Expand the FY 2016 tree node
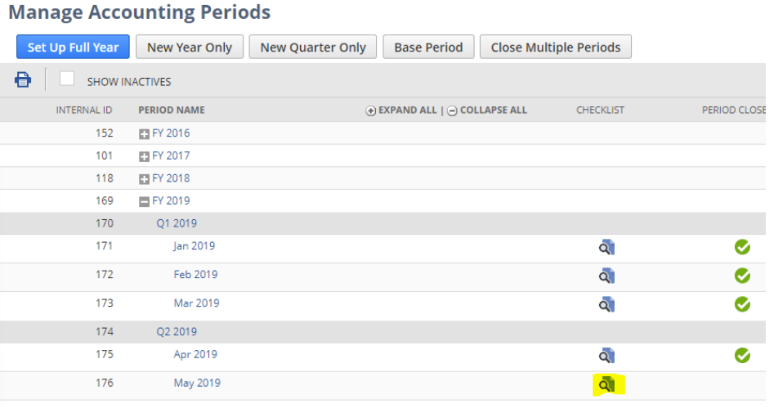Viewport: 768px width, 407px height. point(144,134)
